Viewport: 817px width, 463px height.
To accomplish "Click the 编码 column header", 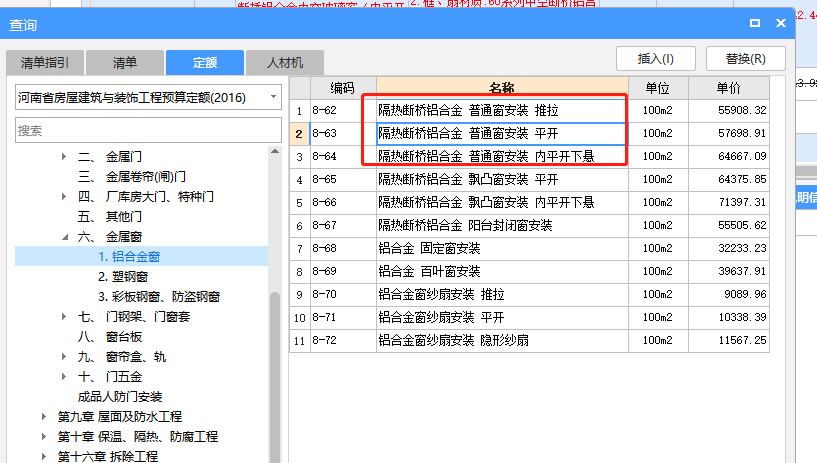I will (343, 88).
